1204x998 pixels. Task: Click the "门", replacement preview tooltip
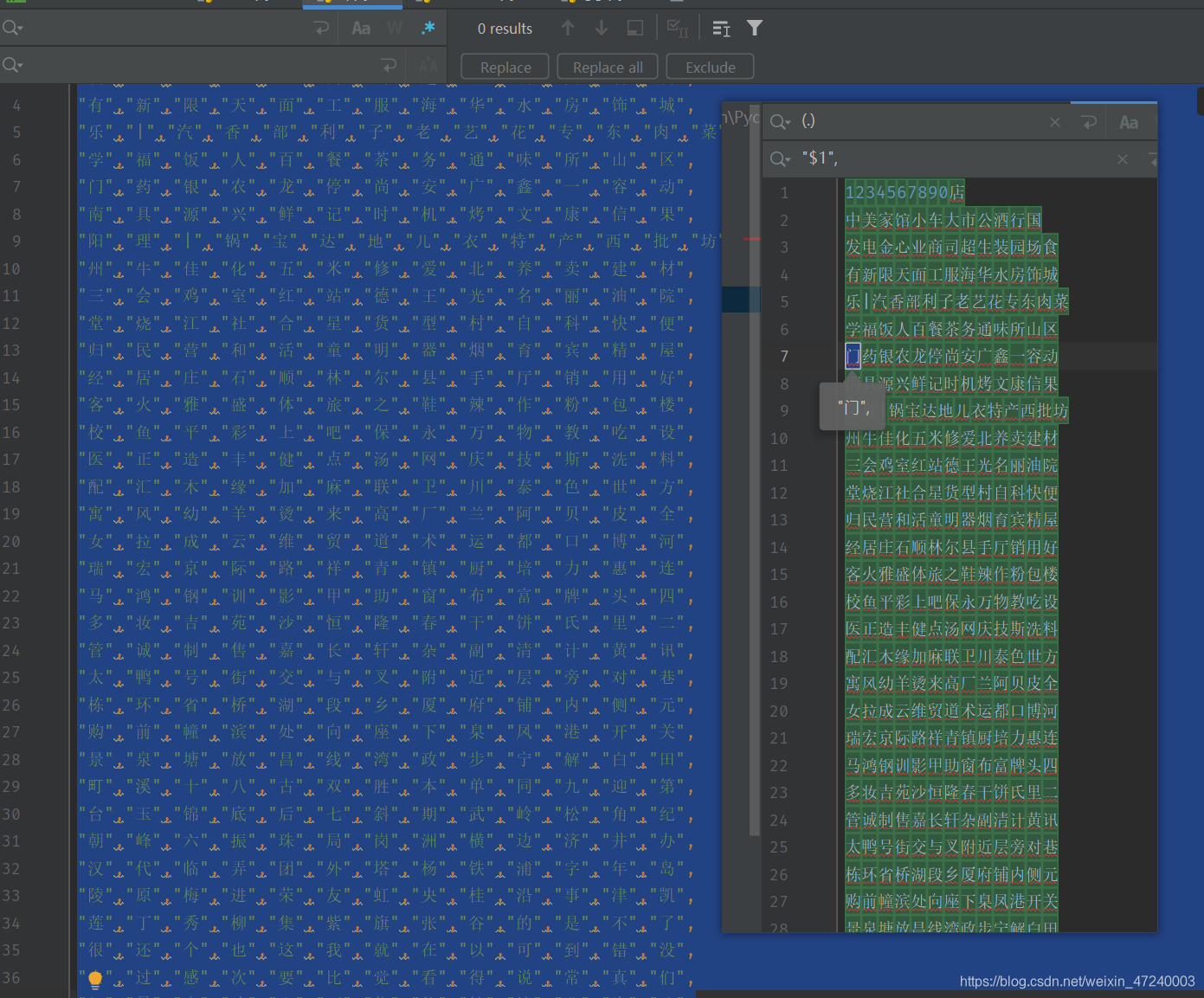pyautogui.click(x=853, y=406)
